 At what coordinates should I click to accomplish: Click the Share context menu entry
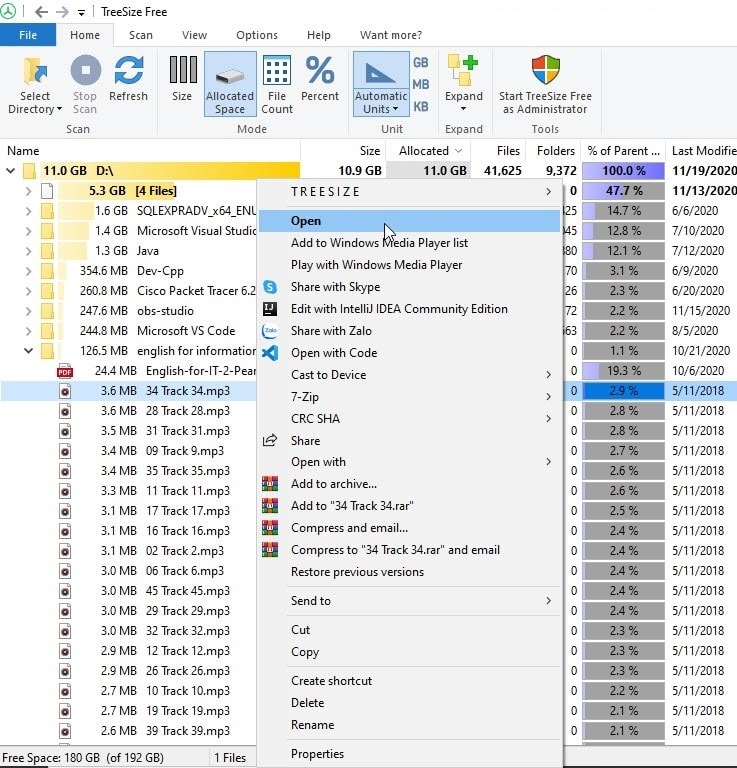[409, 441]
